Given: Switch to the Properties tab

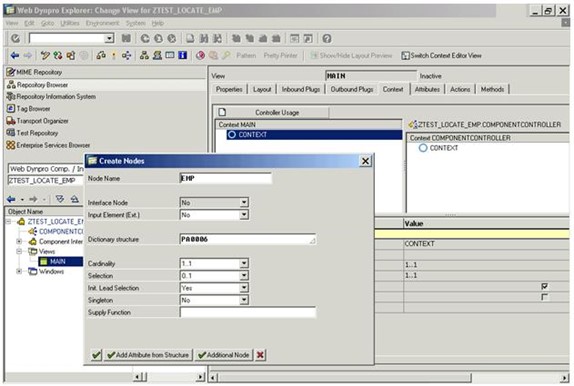Looking at the screenshot, I should pyautogui.click(x=229, y=89).
